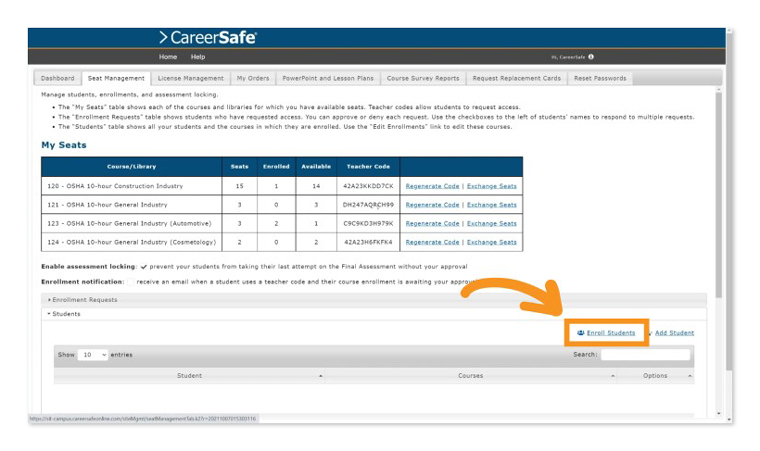Screen dimensions: 760x451
Task: Expand the Enrollment Requests section
Action: point(374,300)
